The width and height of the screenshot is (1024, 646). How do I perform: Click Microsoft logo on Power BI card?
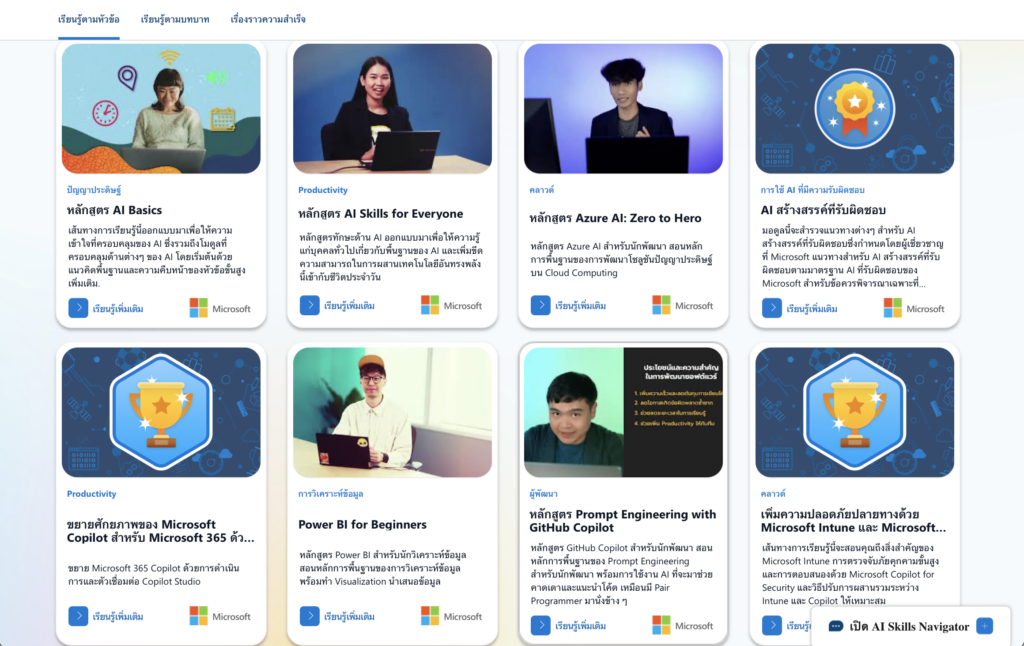point(451,616)
